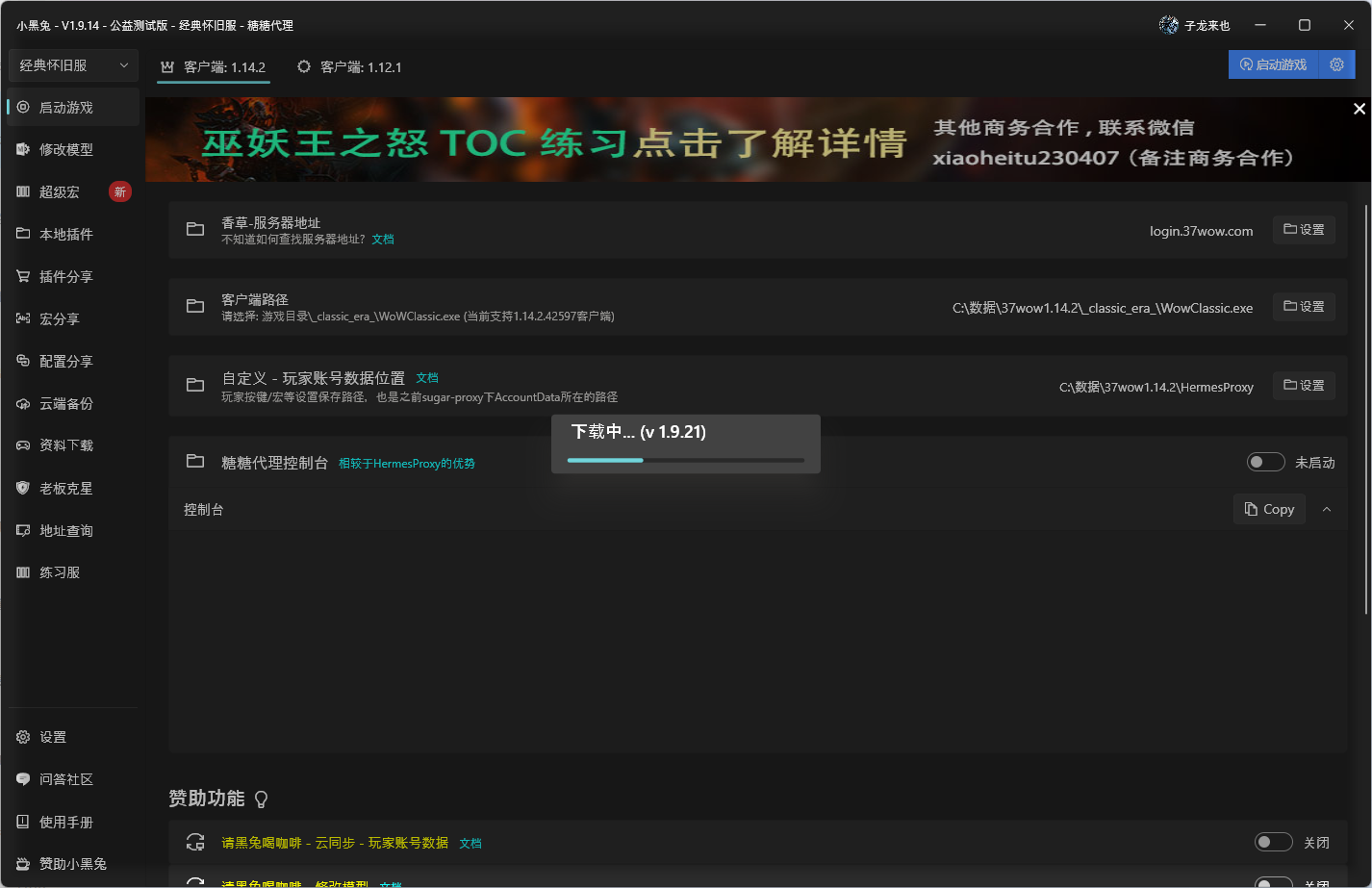Open 文档 link for server address help

point(383,240)
